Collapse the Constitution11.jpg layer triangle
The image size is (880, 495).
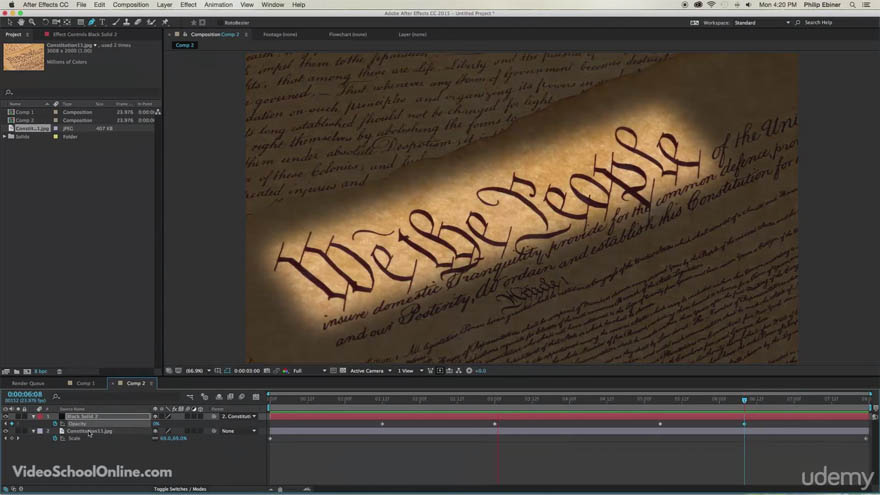click(x=34, y=431)
